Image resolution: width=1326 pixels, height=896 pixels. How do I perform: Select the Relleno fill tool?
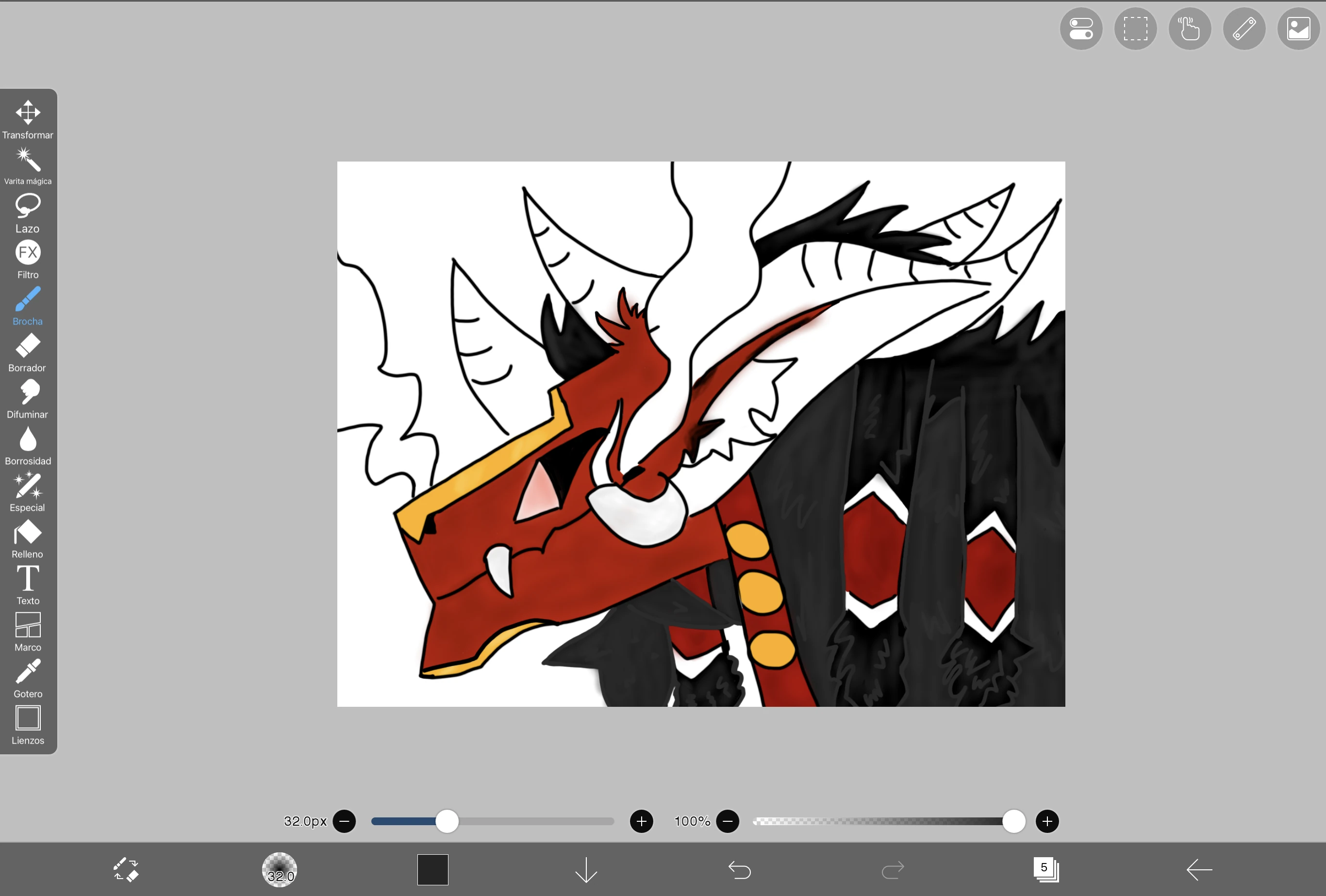27,535
